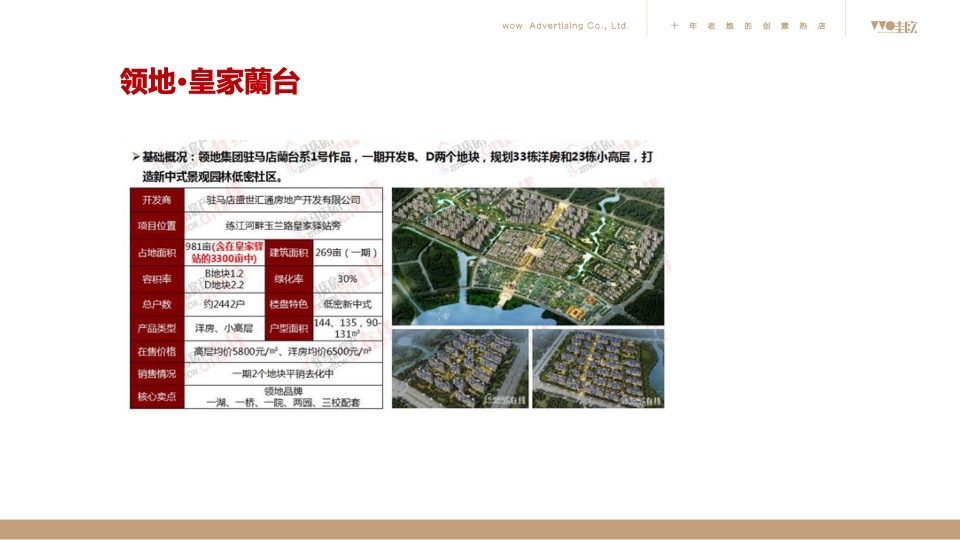This screenshot has width=960, height=540.
Task: Click the wow Advertising Co., Ltd. header text
Action: (x=565, y=26)
